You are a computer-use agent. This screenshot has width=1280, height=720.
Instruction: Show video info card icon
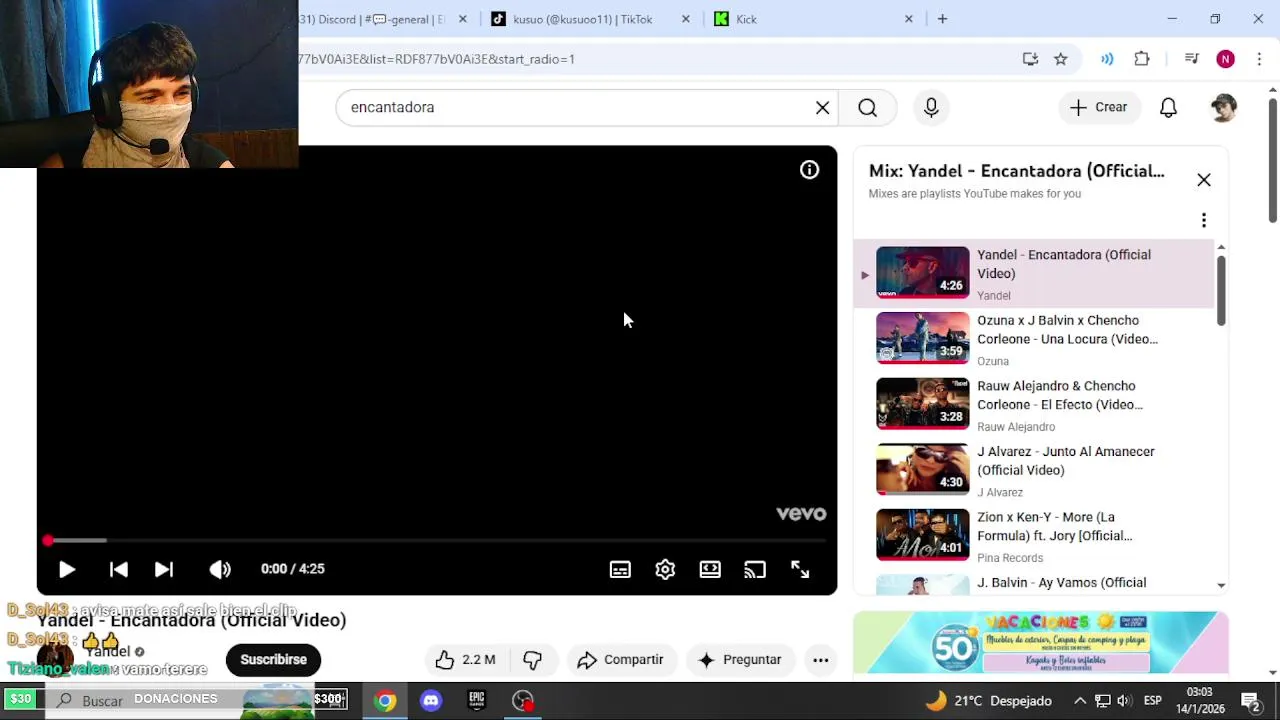point(809,170)
